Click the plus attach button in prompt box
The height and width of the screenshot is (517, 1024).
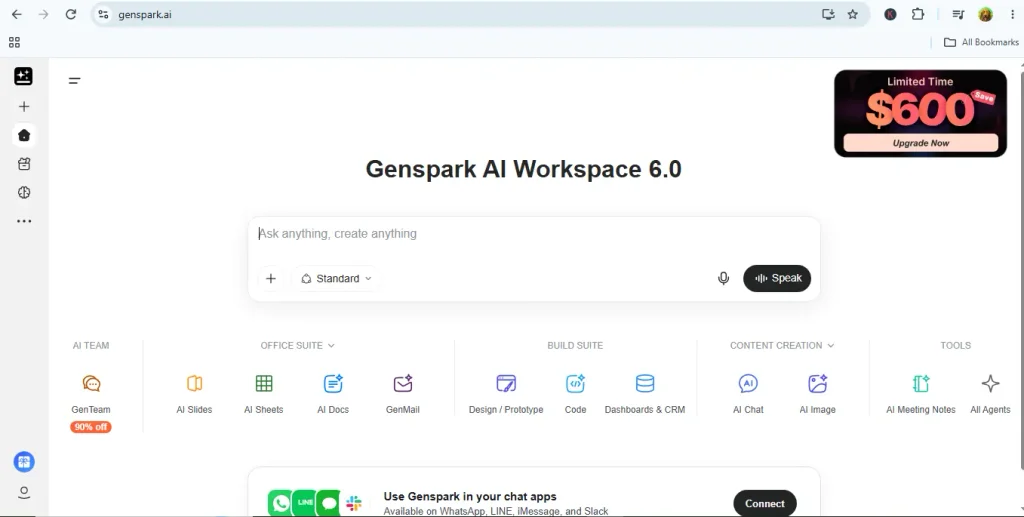coord(271,279)
